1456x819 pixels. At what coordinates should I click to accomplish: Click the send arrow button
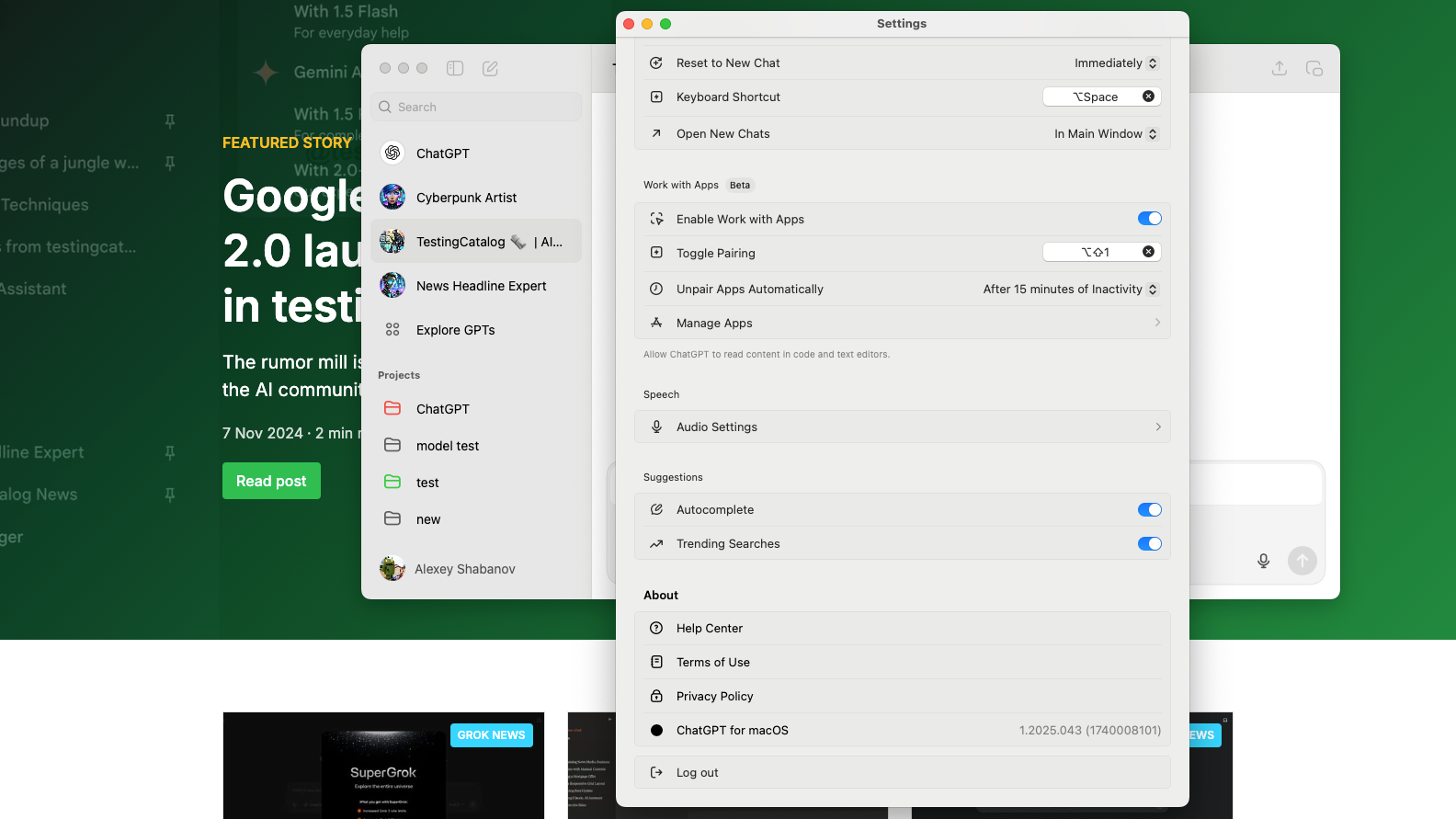(1302, 561)
